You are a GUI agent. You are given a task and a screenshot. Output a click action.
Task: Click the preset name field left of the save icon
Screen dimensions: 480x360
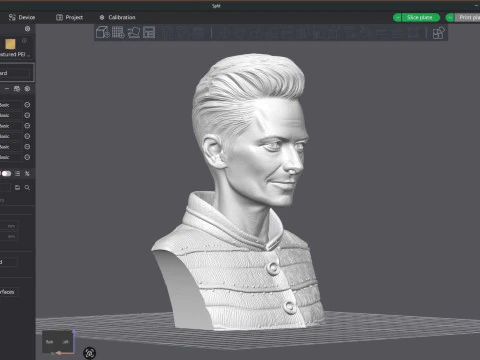click(x=6, y=188)
